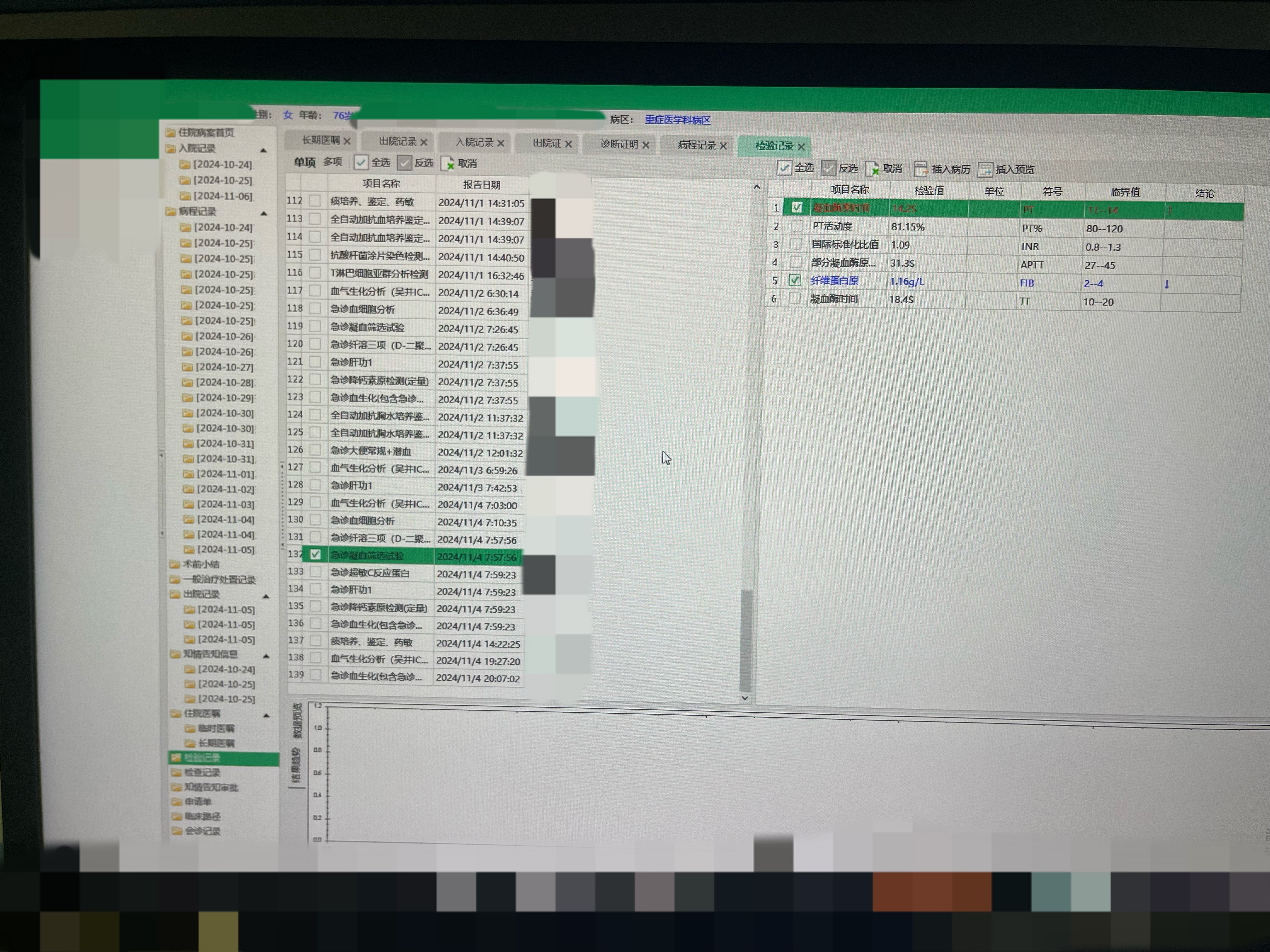
Task: Collapse the 出院记录 tree node
Action: [266, 597]
